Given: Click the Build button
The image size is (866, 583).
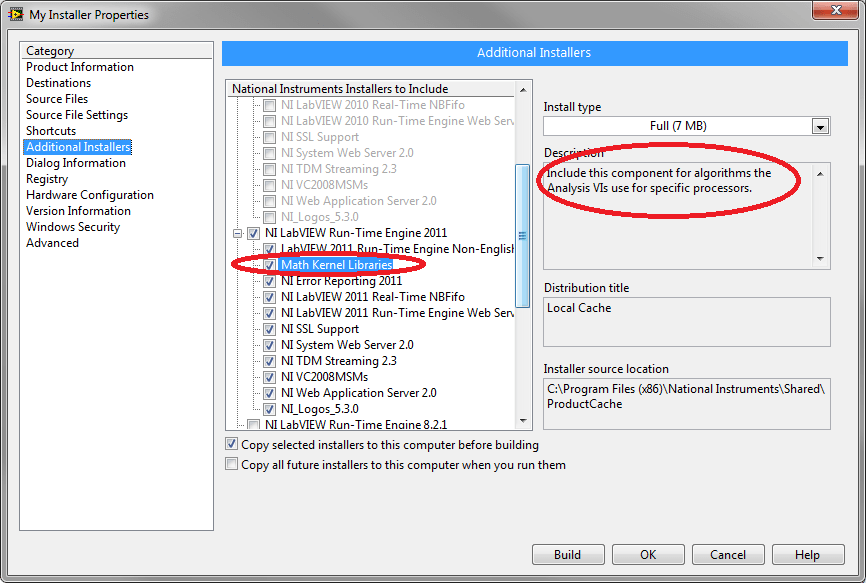Looking at the screenshot, I should click(x=568, y=554).
